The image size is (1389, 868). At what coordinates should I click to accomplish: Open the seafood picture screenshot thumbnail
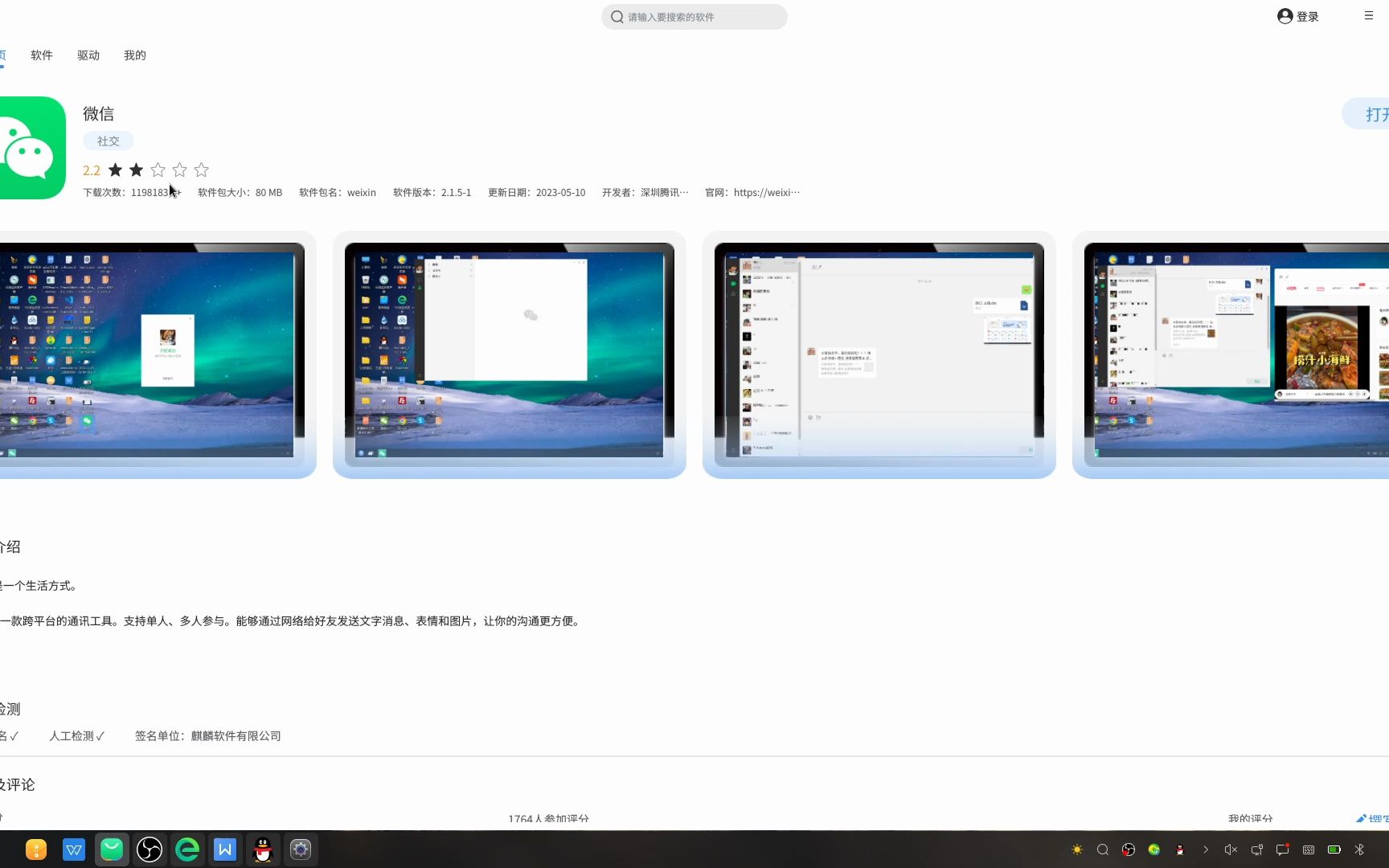(x=1231, y=354)
